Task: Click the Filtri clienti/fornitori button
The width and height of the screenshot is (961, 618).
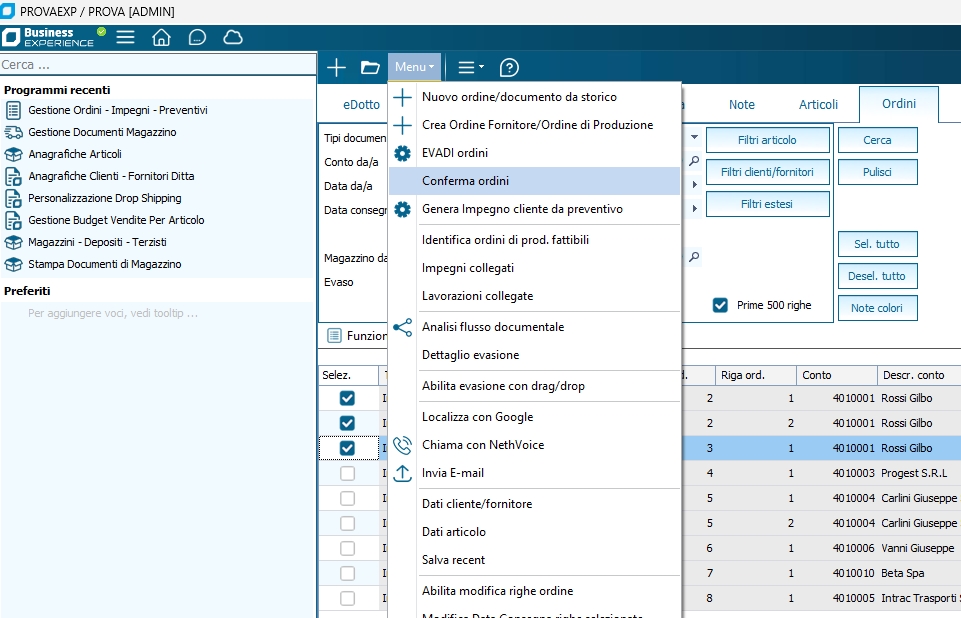Action: [x=767, y=172]
